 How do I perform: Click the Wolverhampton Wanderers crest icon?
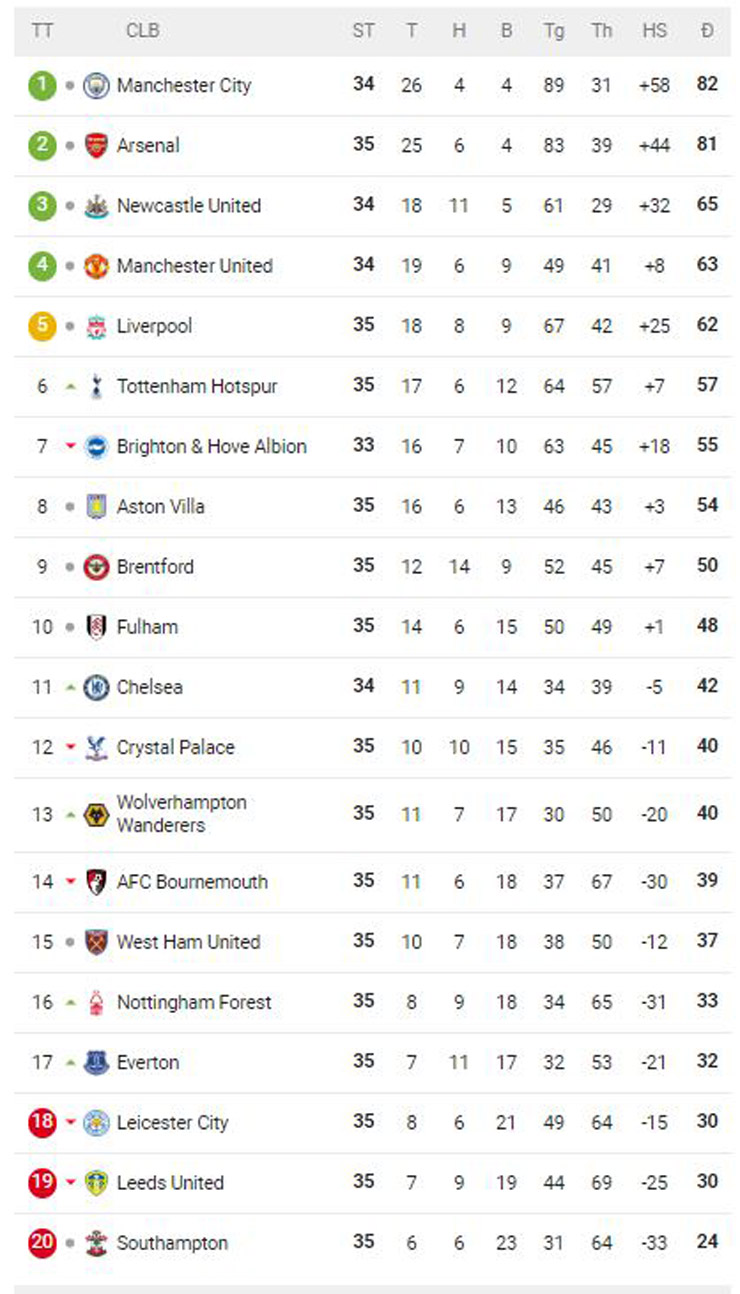tap(96, 814)
